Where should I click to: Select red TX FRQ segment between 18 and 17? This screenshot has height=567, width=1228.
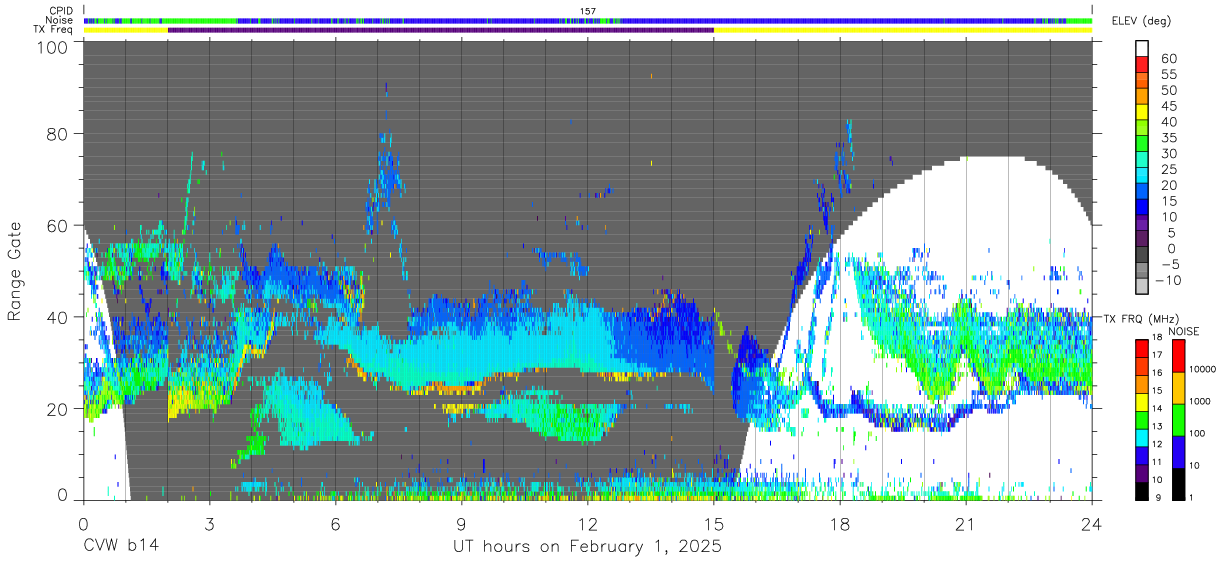1143,347
